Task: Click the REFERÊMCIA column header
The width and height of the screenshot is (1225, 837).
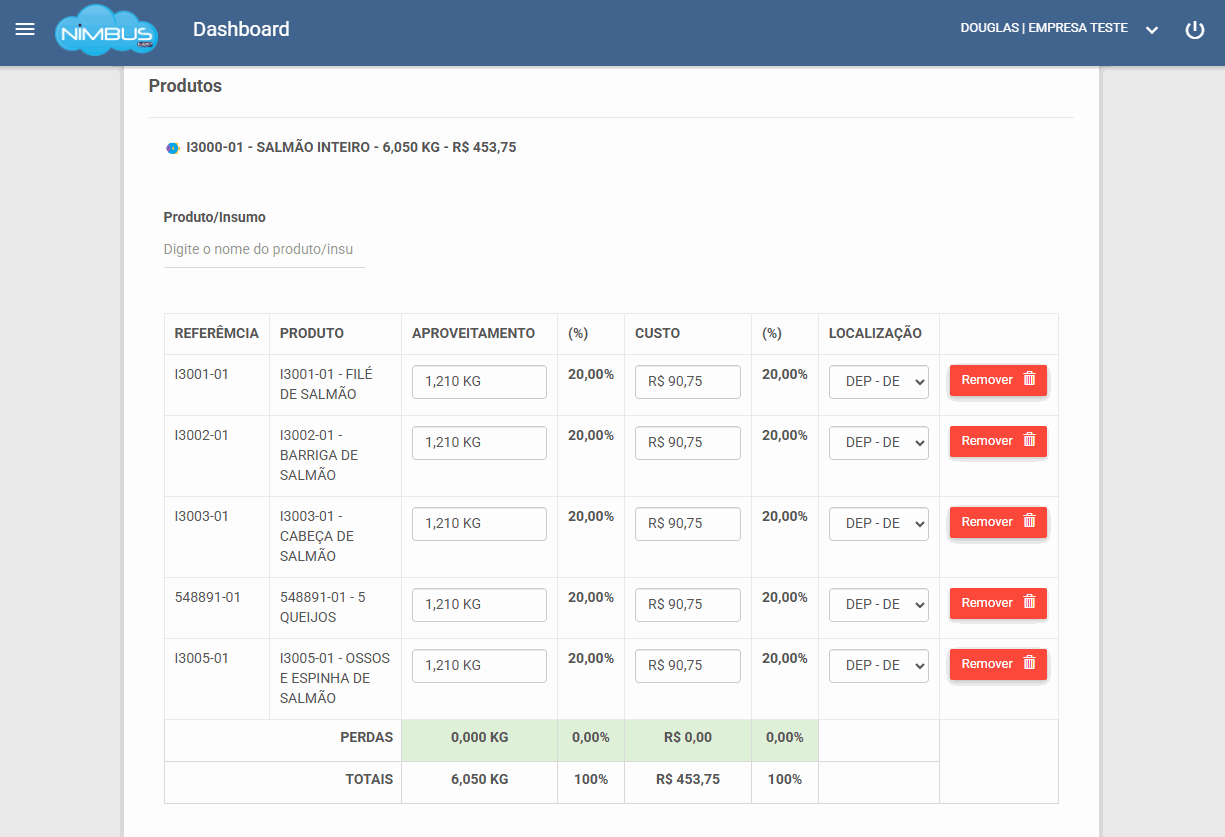Action: pyautogui.click(x=216, y=333)
